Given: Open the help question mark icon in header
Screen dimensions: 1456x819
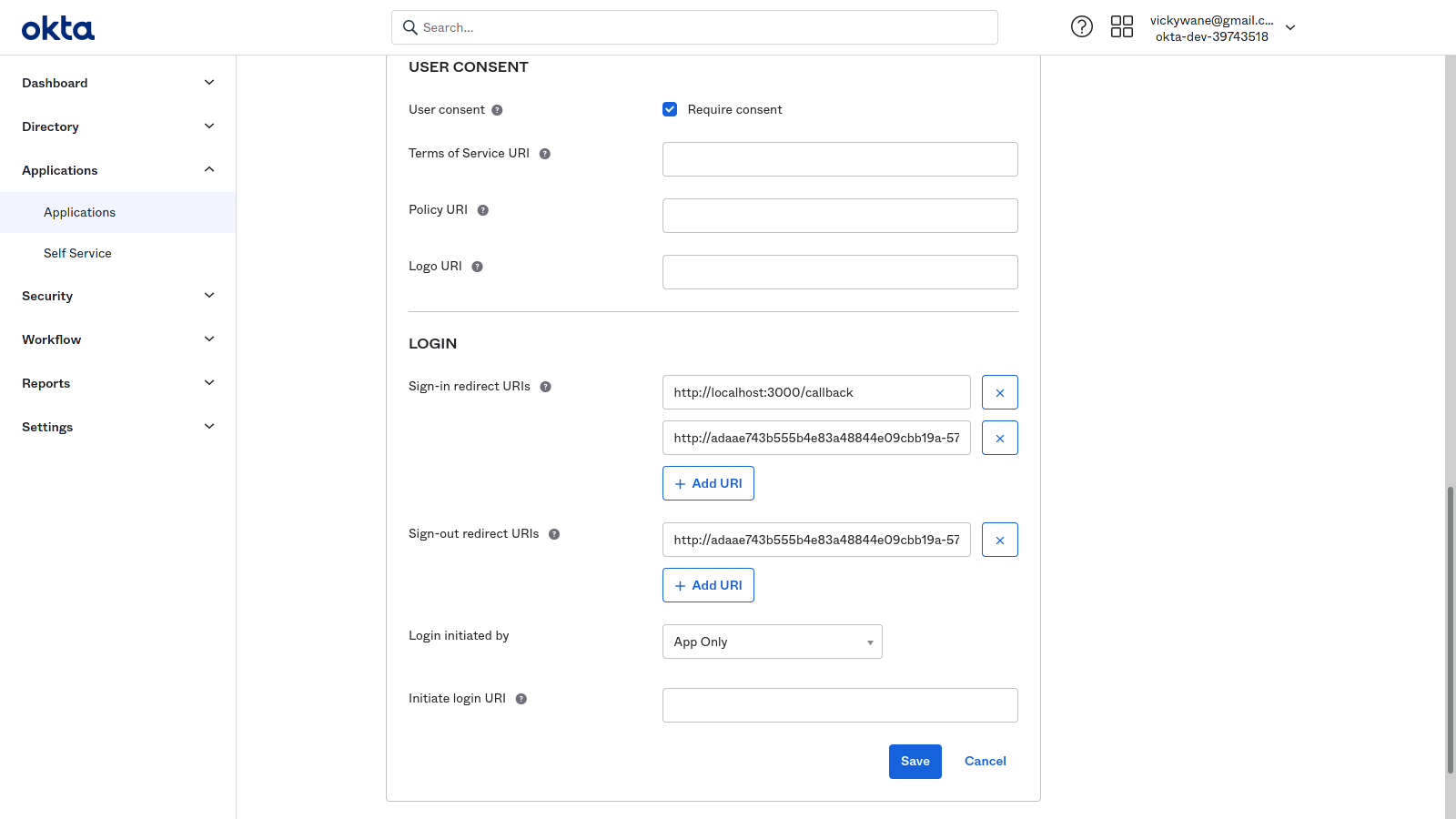Looking at the screenshot, I should (x=1081, y=27).
